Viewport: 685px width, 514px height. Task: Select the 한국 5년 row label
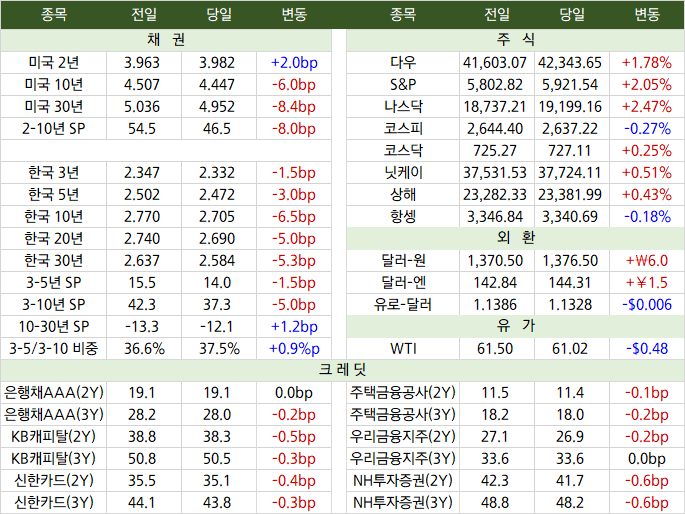[53, 195]
